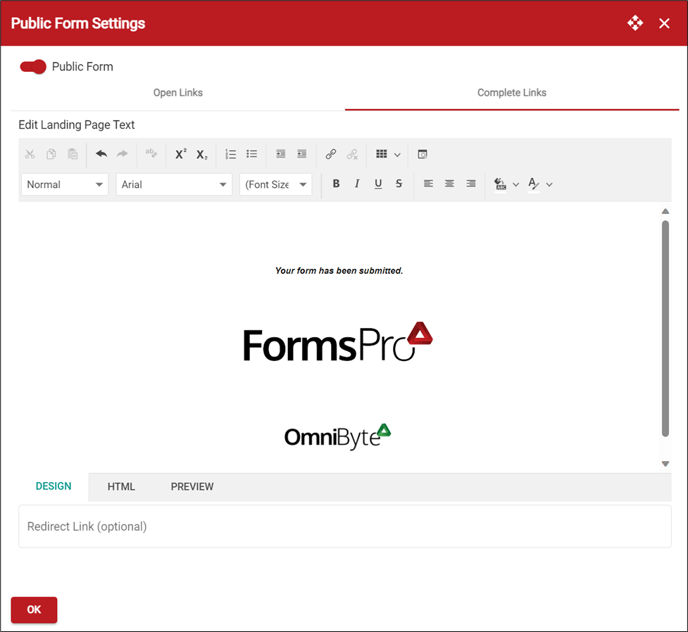Click the first indent icon, left of the pair

(281, 154)
